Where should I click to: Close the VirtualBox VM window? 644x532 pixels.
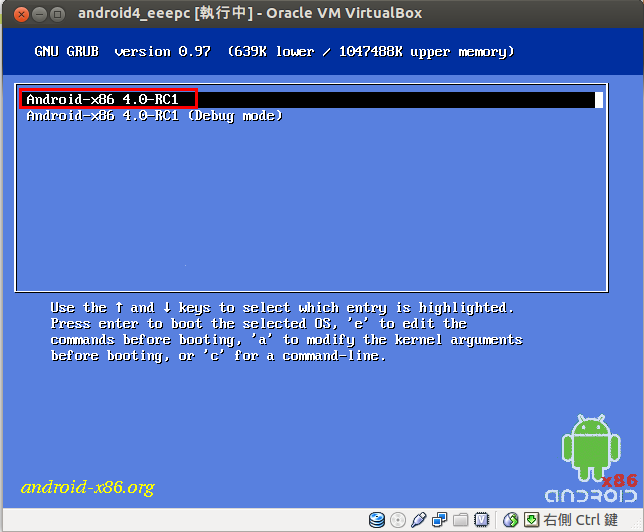(21, 15)
